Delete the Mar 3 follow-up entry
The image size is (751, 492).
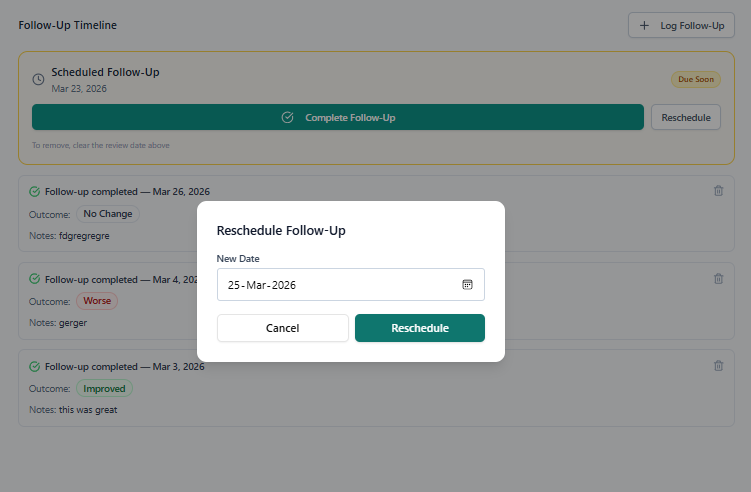[718, 366]
